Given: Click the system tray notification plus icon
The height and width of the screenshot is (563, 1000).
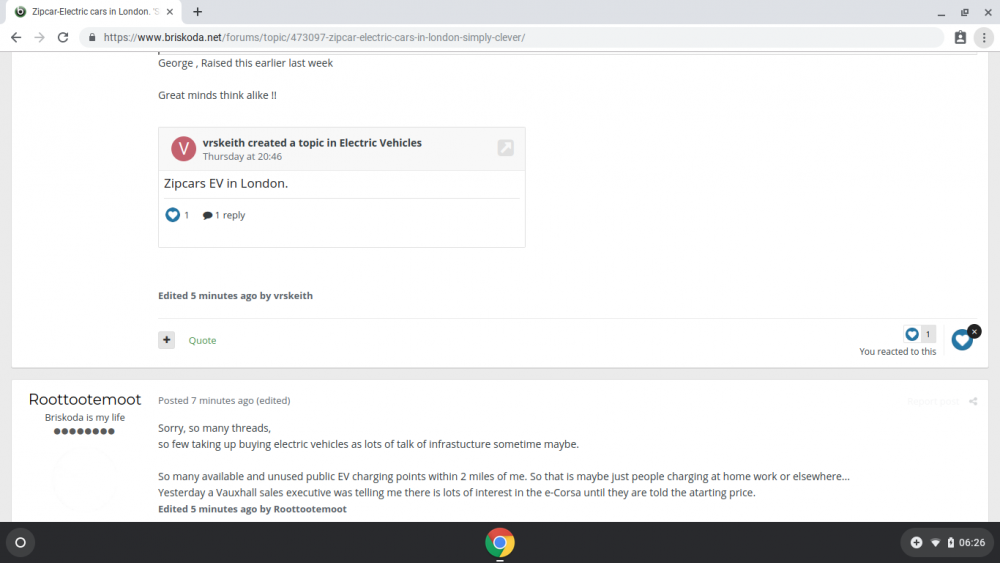Looking at the screenshot, I should tap(916, 543).
